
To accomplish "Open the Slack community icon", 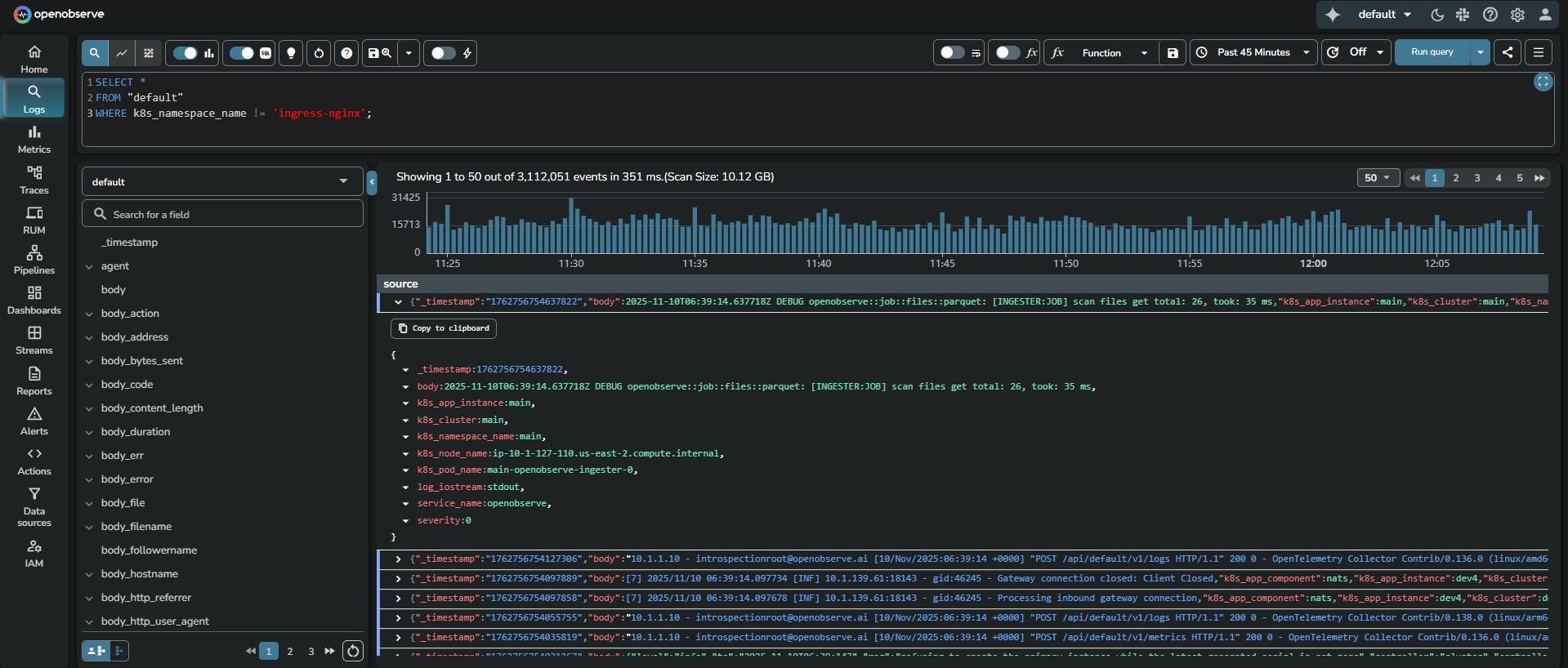I will coord(1463,15).
